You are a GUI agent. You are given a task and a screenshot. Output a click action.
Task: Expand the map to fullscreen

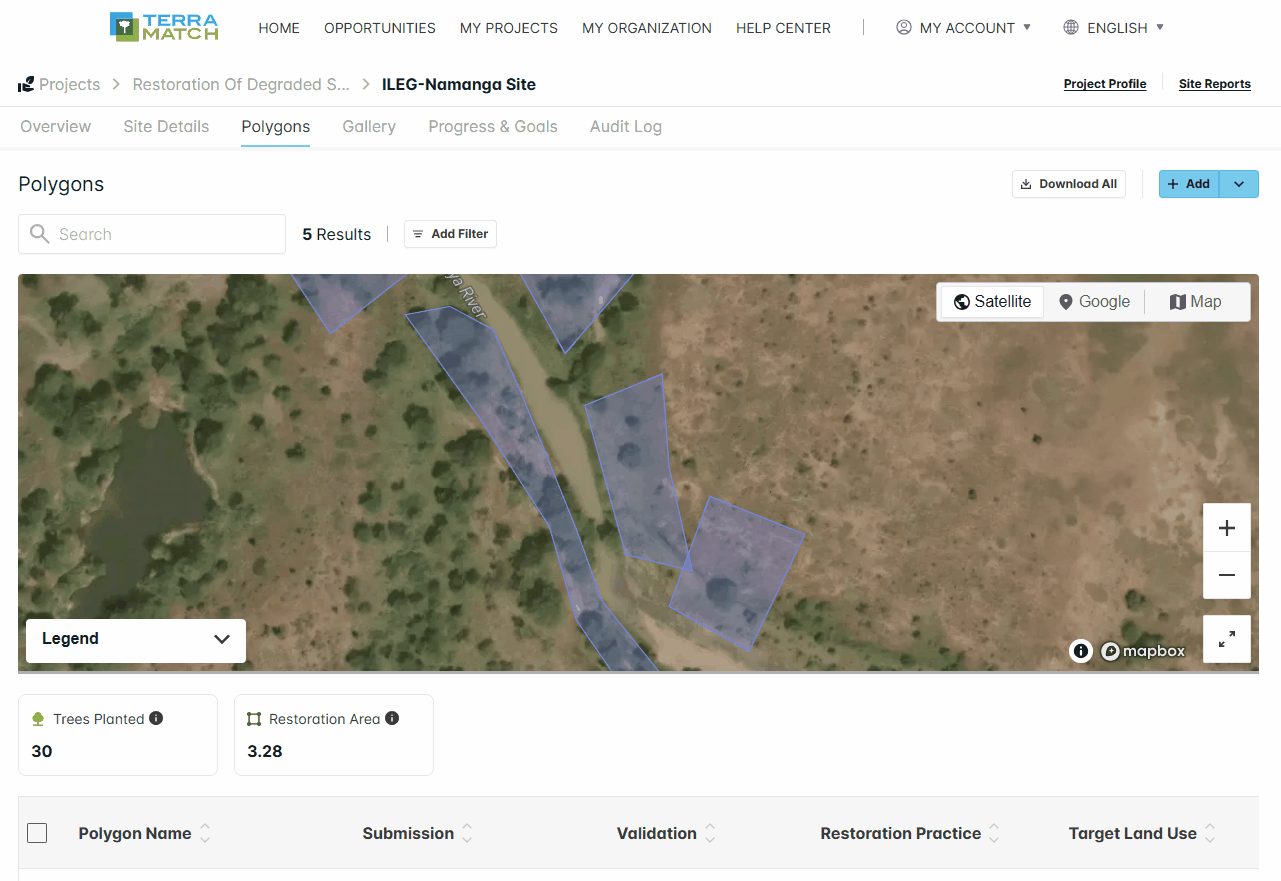pyautogui.click(x=1227, y=639)
